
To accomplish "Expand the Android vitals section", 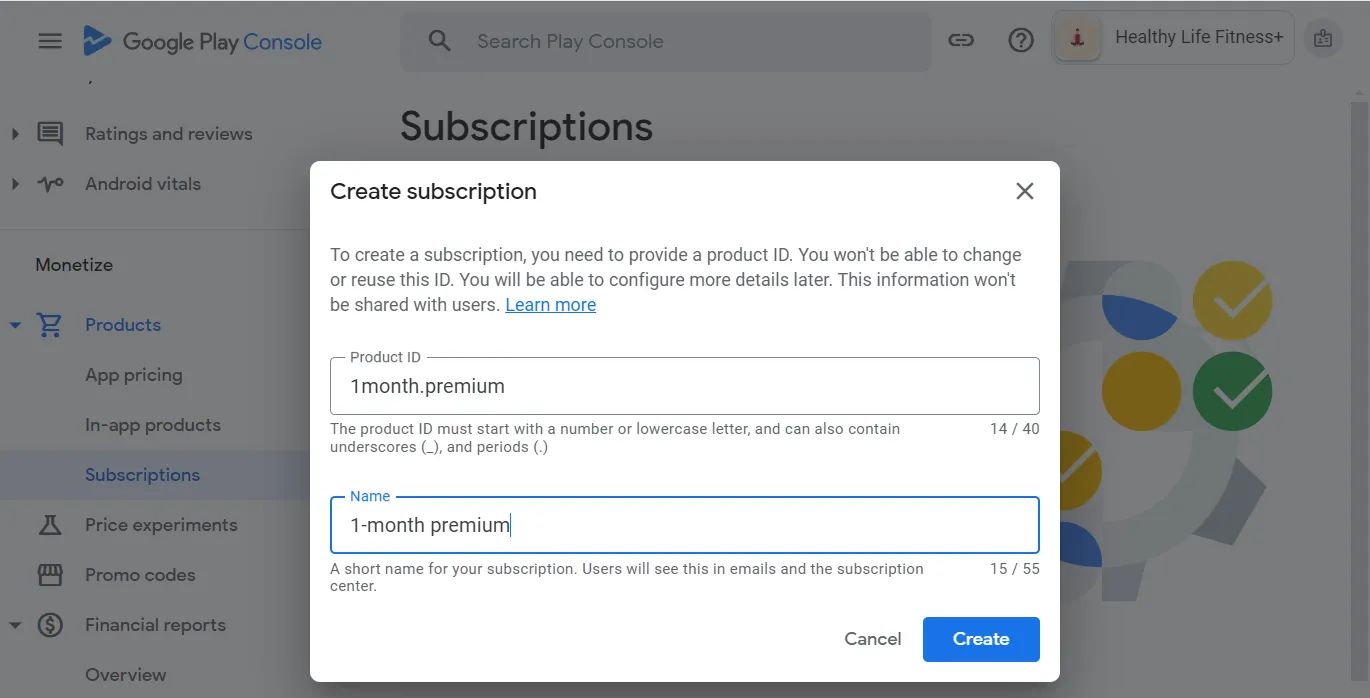I will 14,183.
